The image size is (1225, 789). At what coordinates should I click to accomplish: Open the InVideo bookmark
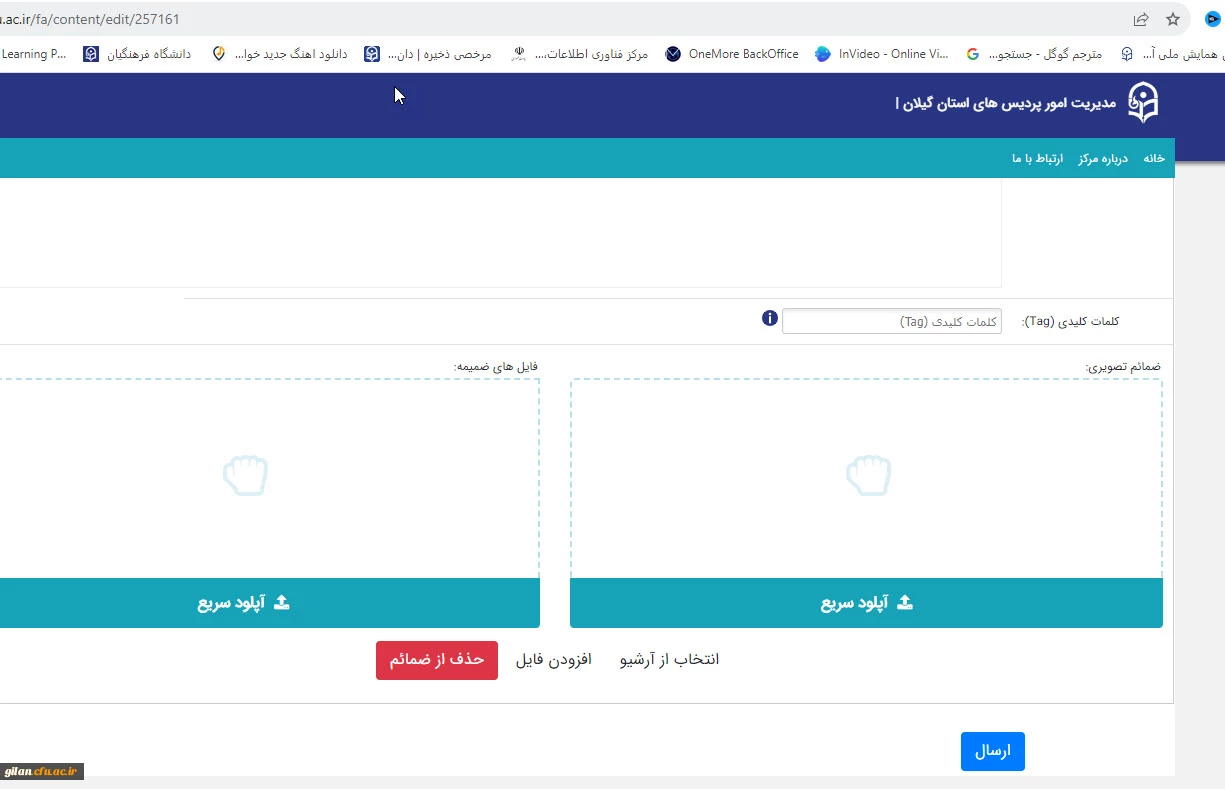coord(882,54)
